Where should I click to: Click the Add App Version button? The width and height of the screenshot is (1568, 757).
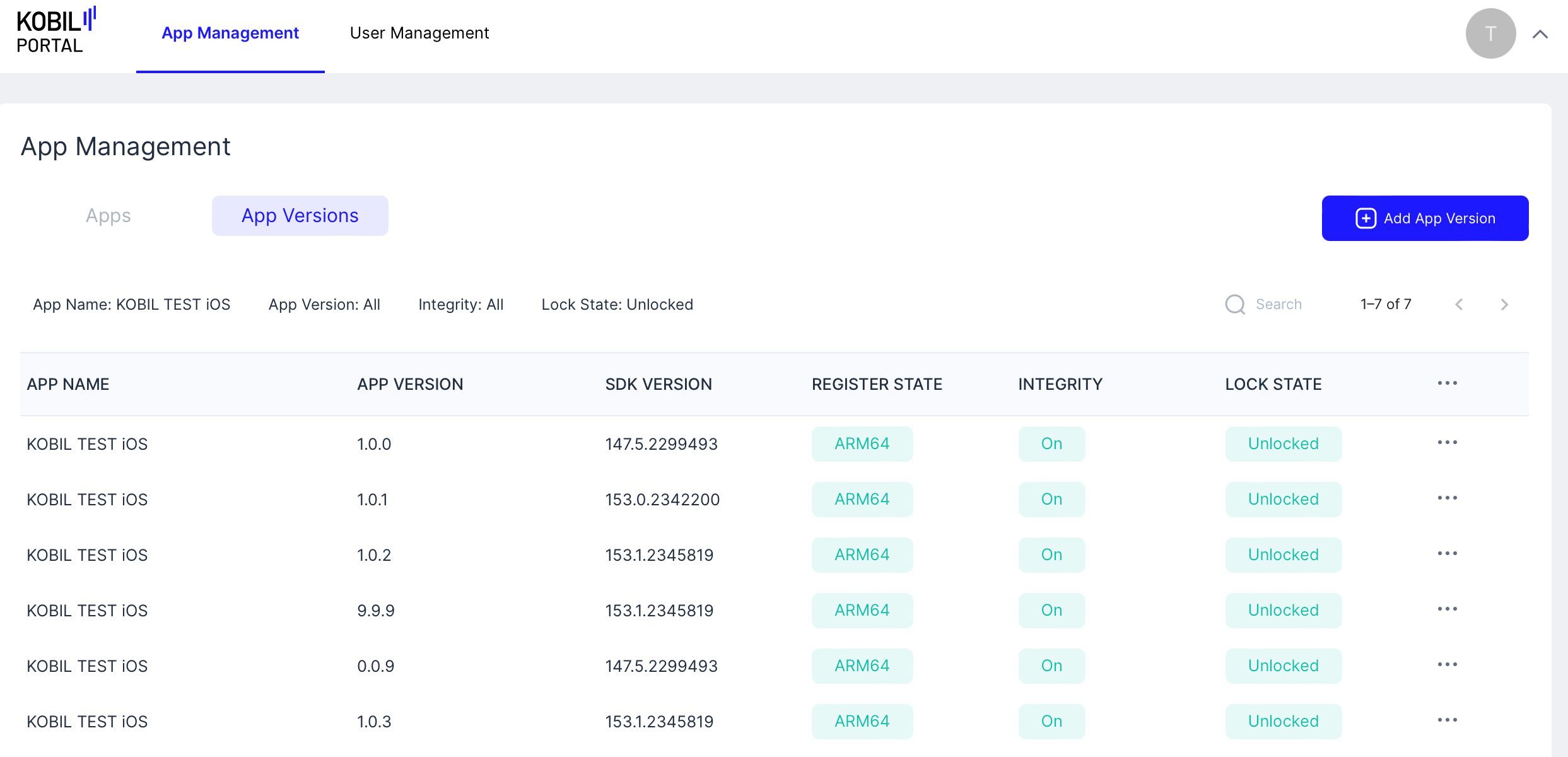click(1424, 218)
